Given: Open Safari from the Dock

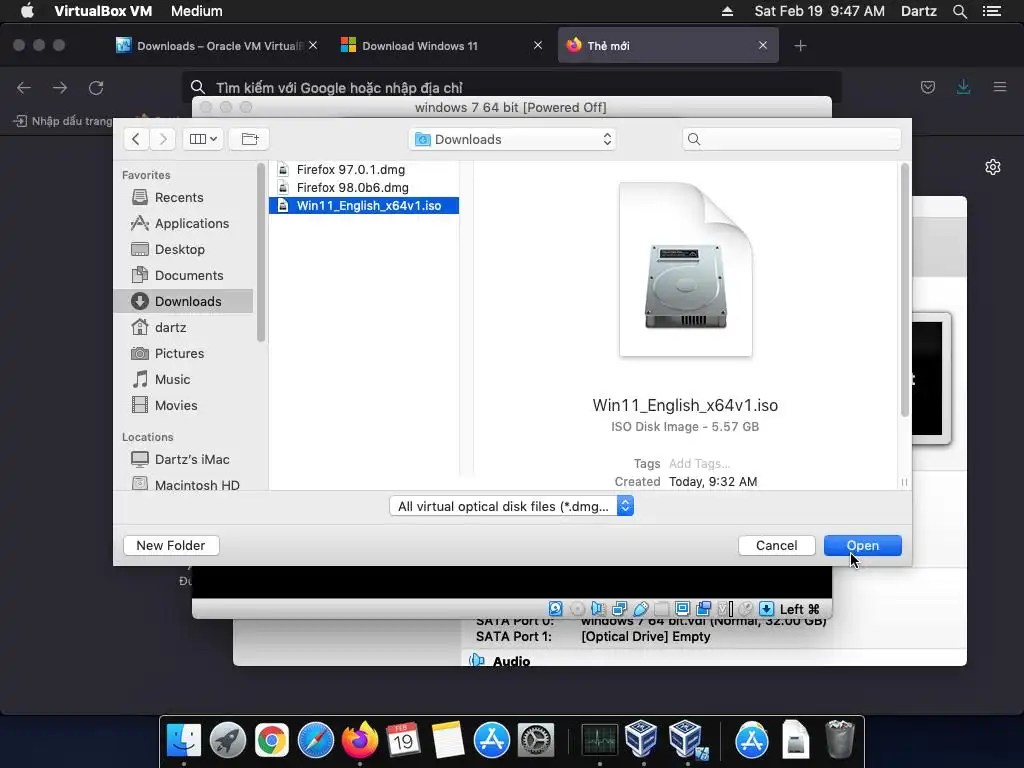Looking at the screenshot, I should click(x=315, y=740).
